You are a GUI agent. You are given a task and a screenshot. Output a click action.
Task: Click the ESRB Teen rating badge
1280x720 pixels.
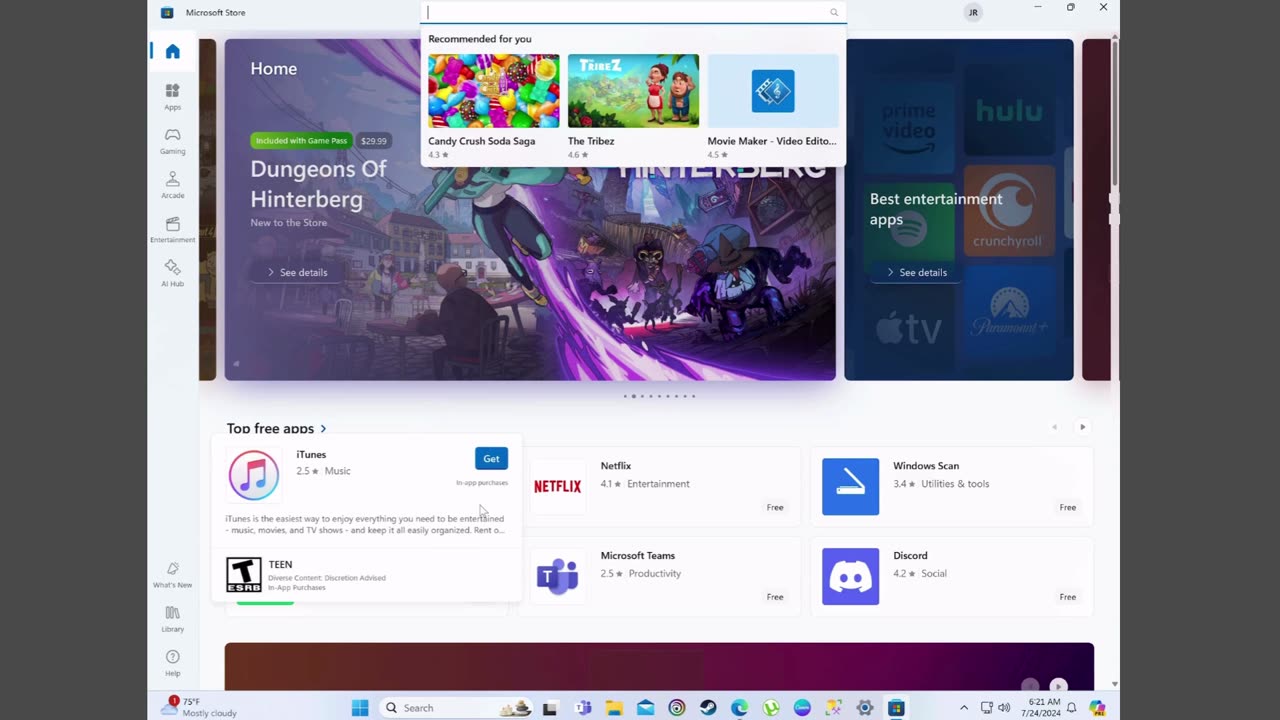[x=244, y=574]
